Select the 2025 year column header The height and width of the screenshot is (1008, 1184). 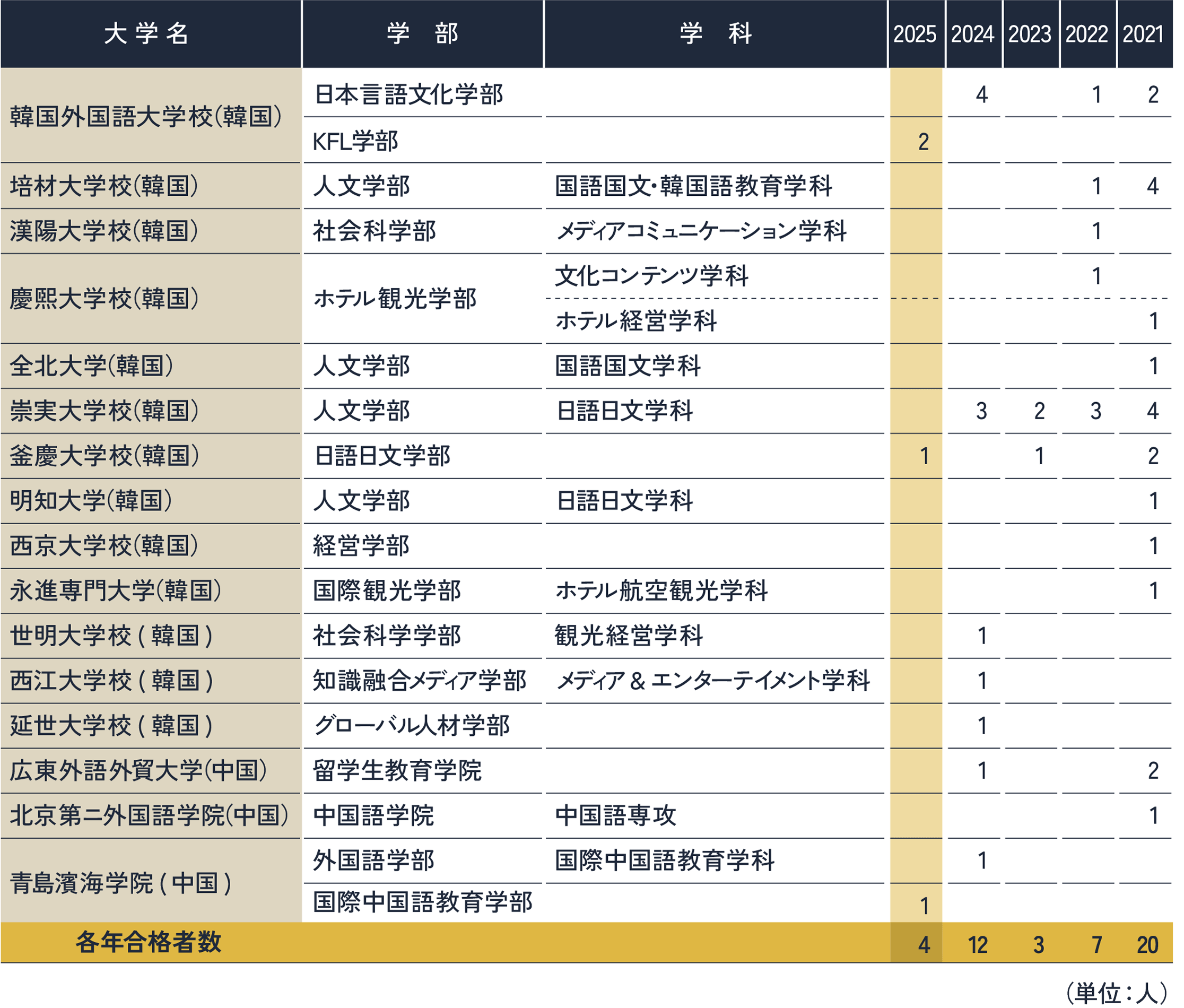click(915, 34)
